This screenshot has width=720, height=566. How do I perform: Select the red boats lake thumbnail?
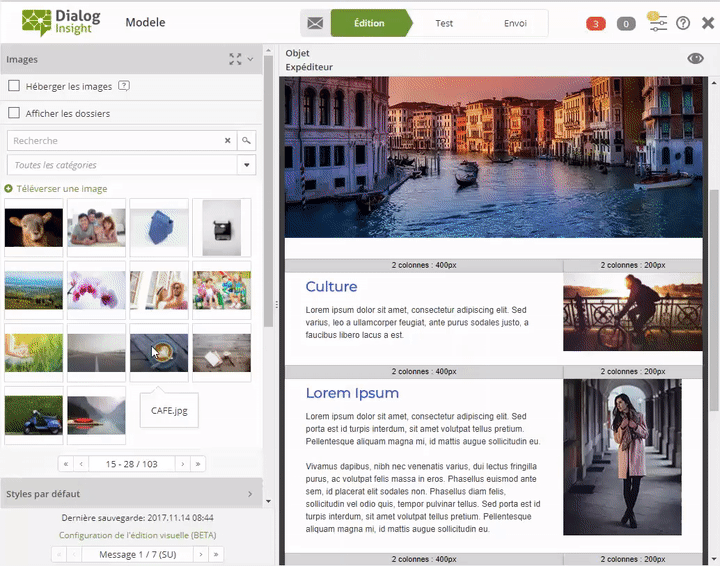[96, 415]
